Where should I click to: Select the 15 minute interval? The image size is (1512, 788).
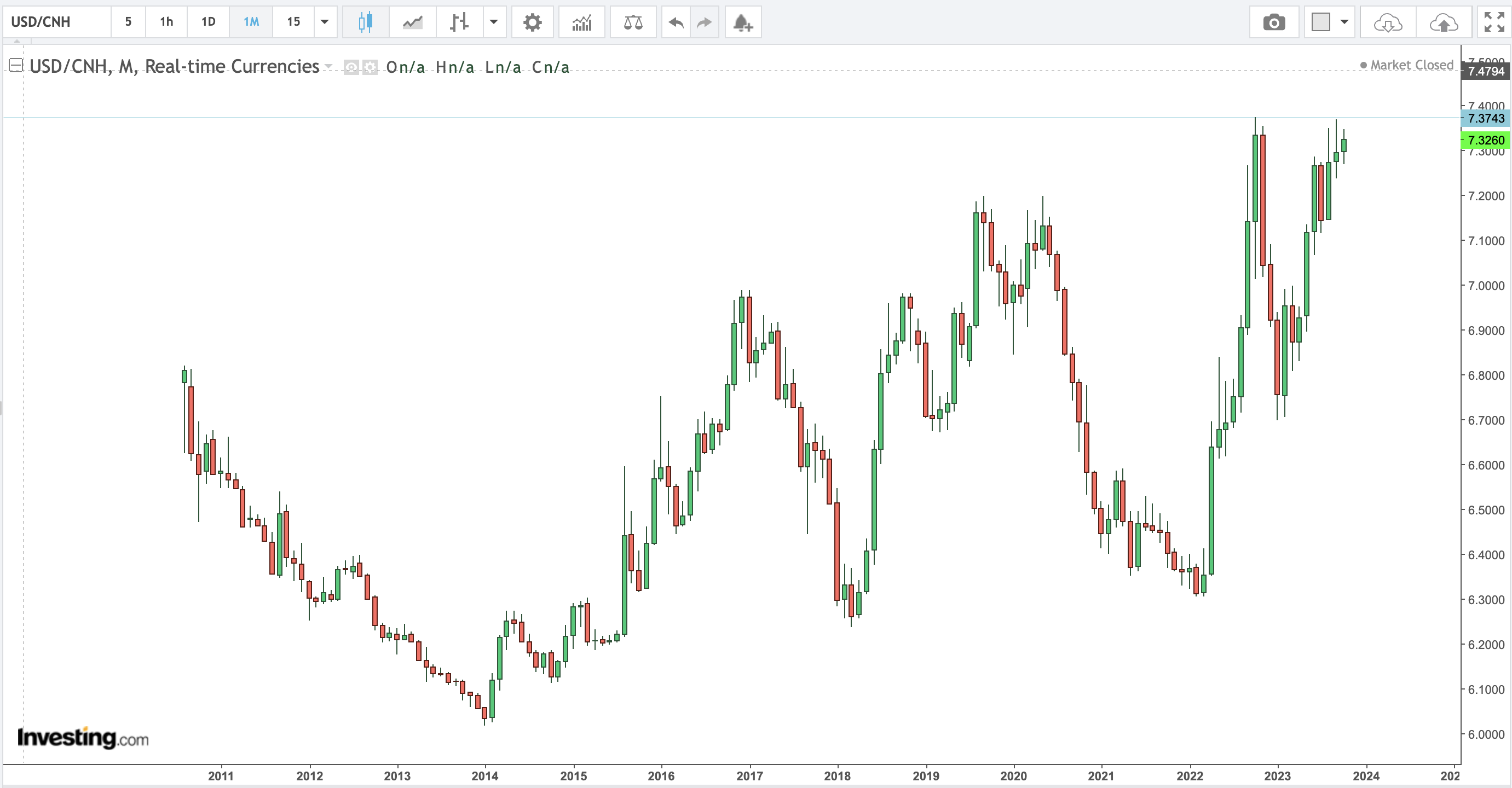pyautogui.click(x=293, y=22)
